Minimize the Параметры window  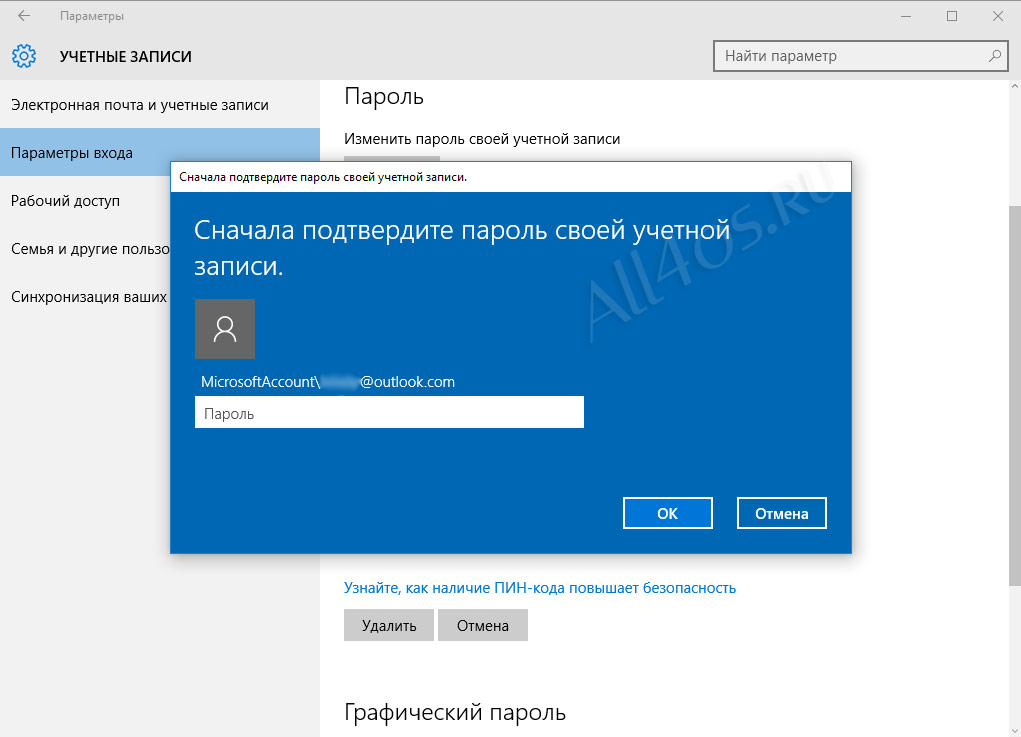[906, 16]
